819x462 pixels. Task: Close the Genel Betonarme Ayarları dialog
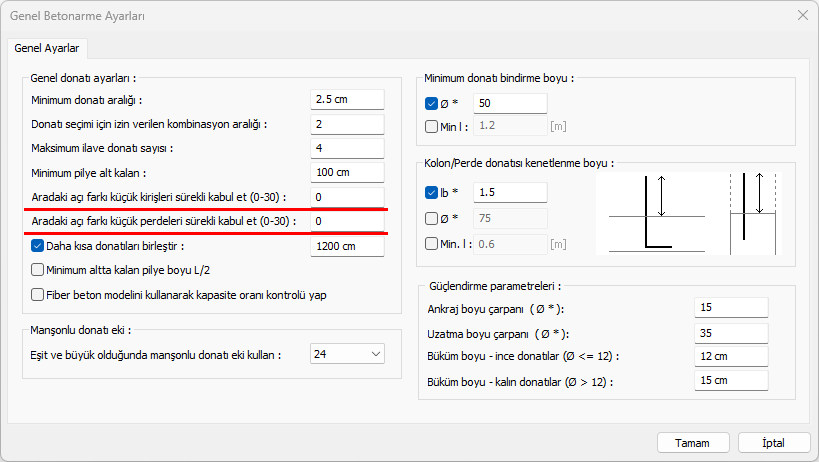pos(801,15)
